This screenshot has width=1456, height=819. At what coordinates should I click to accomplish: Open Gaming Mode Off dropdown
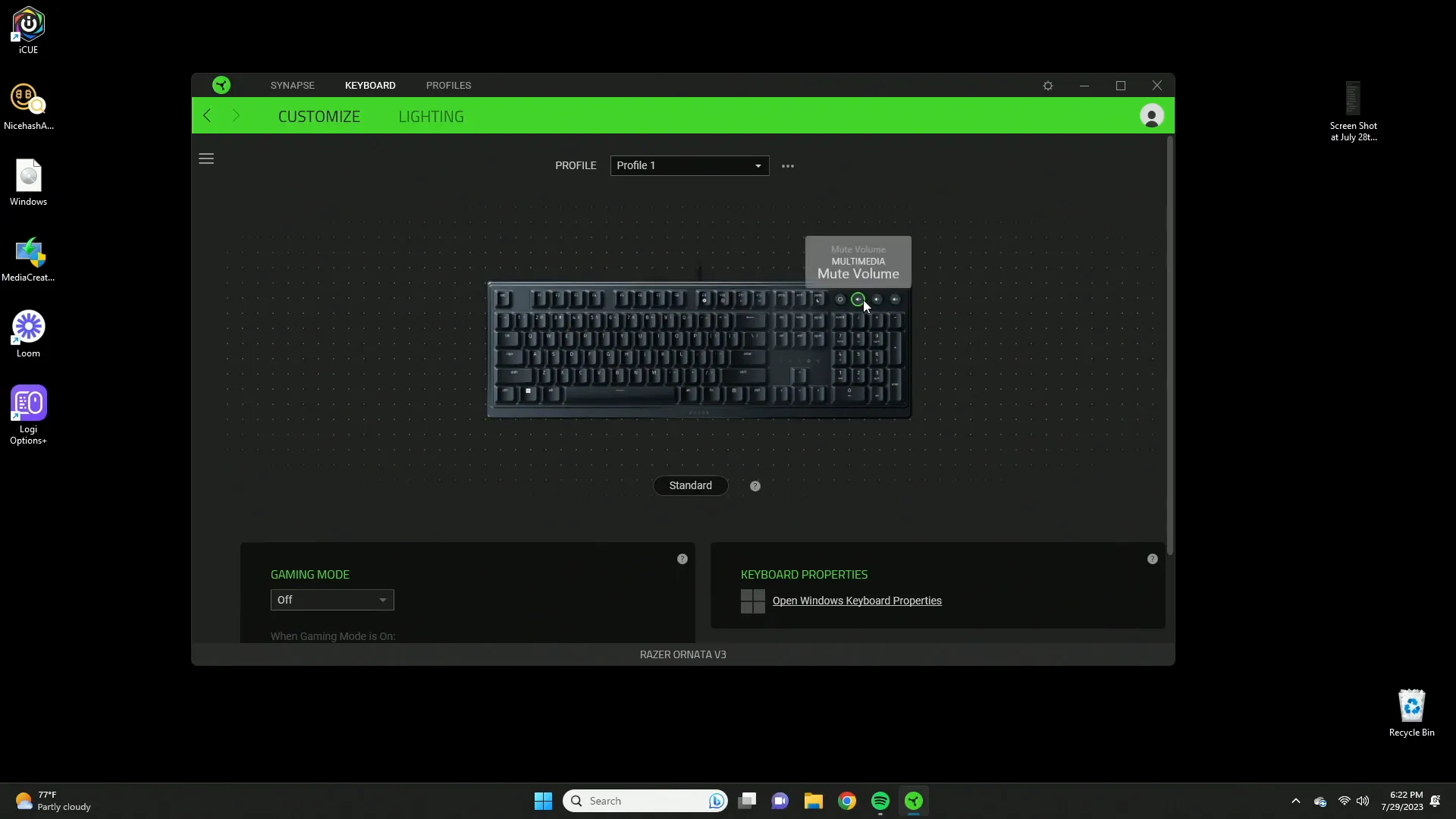(x=332, y=600)
